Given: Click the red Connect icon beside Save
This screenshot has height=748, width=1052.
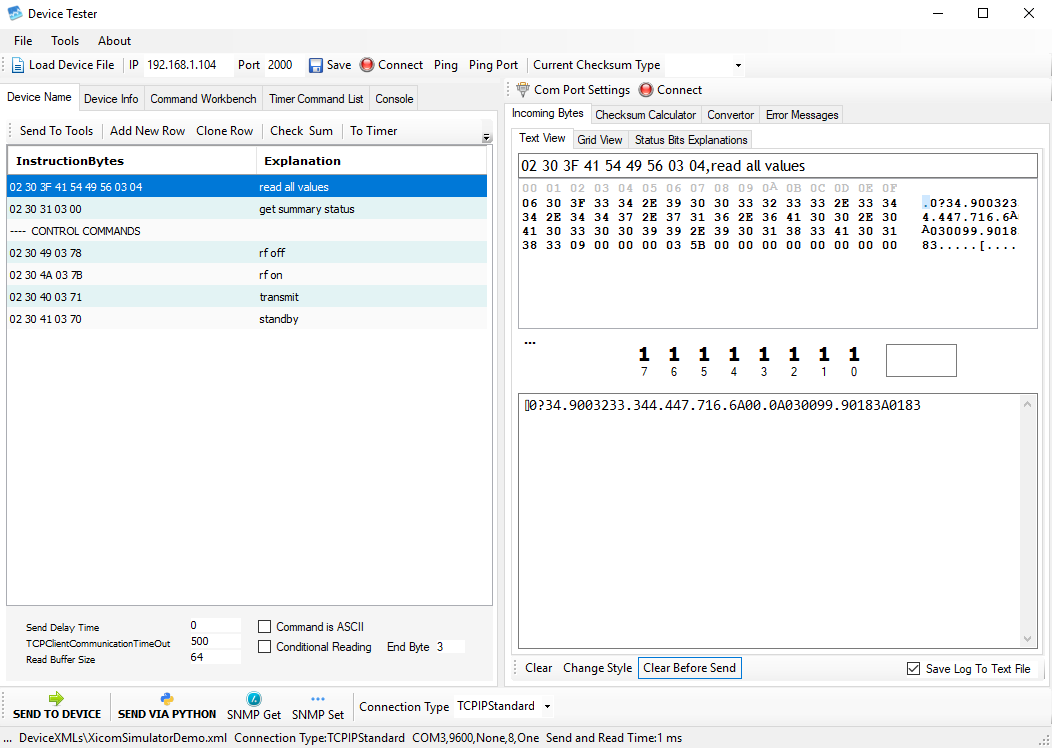Looking at the screenshot, I should [x=366, y=65].
